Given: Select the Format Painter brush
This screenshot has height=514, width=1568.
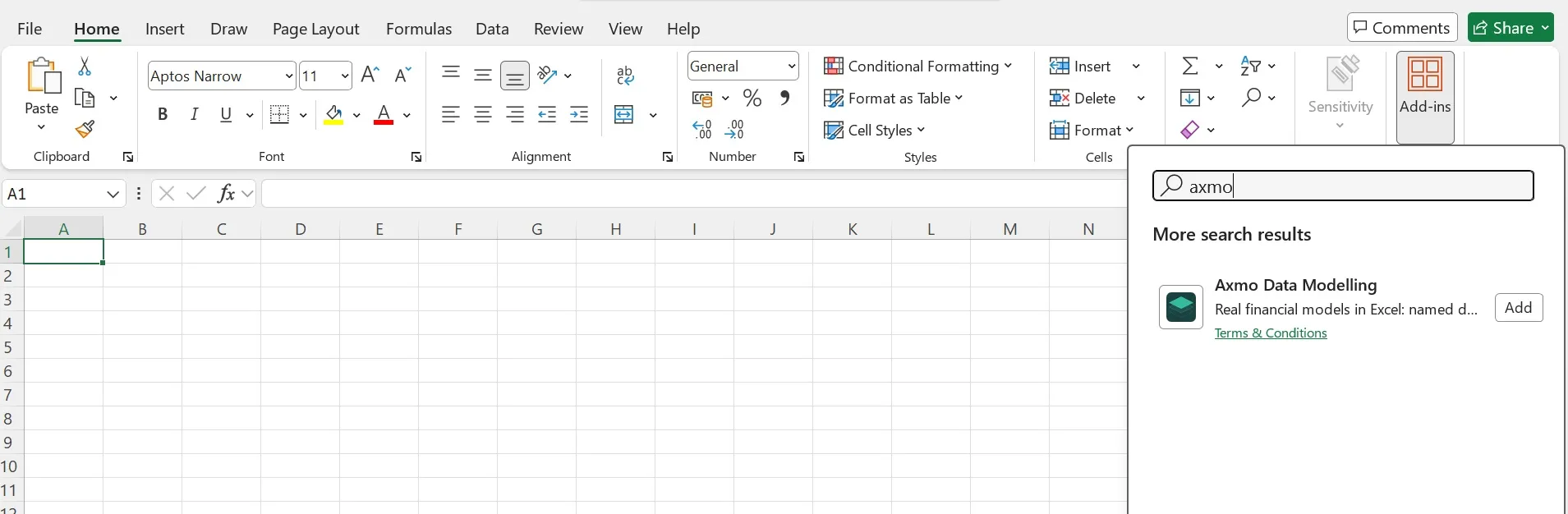Looking at the screenshot, I should tap(85, 129).
